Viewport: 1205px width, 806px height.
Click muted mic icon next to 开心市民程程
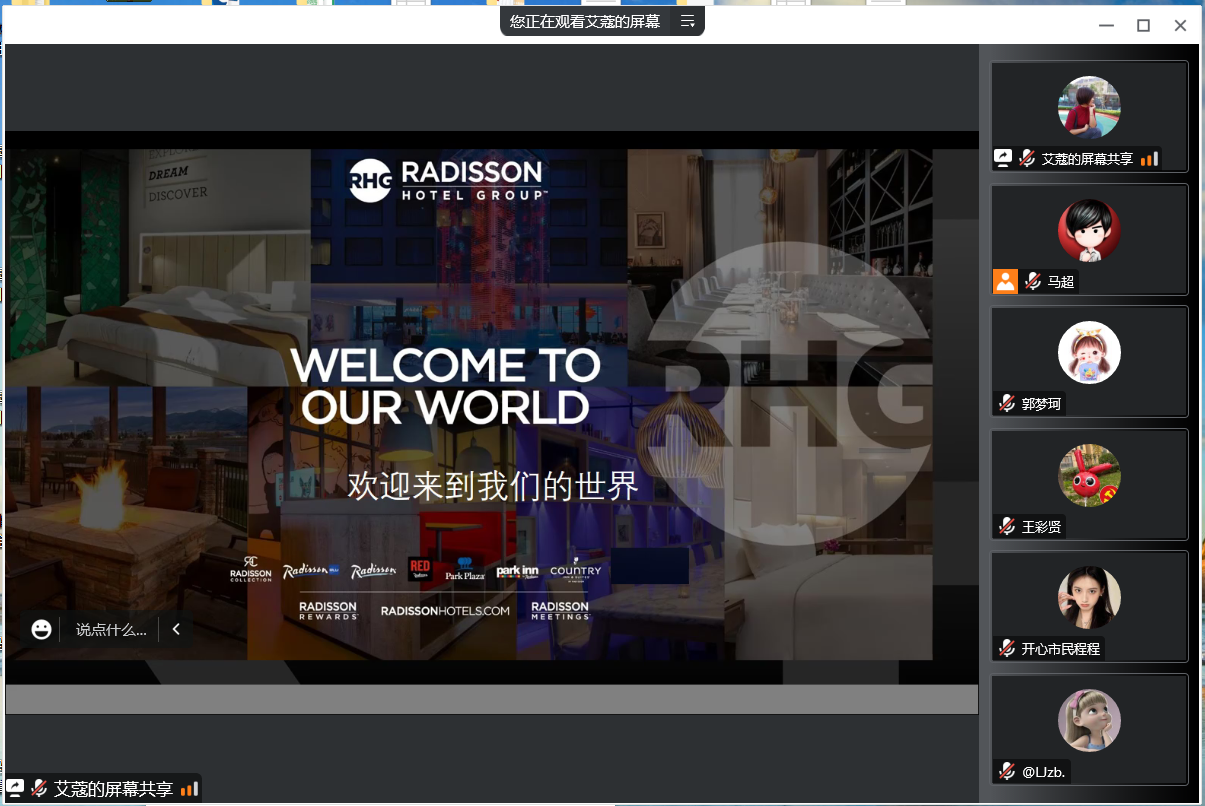pos(1006,648)
